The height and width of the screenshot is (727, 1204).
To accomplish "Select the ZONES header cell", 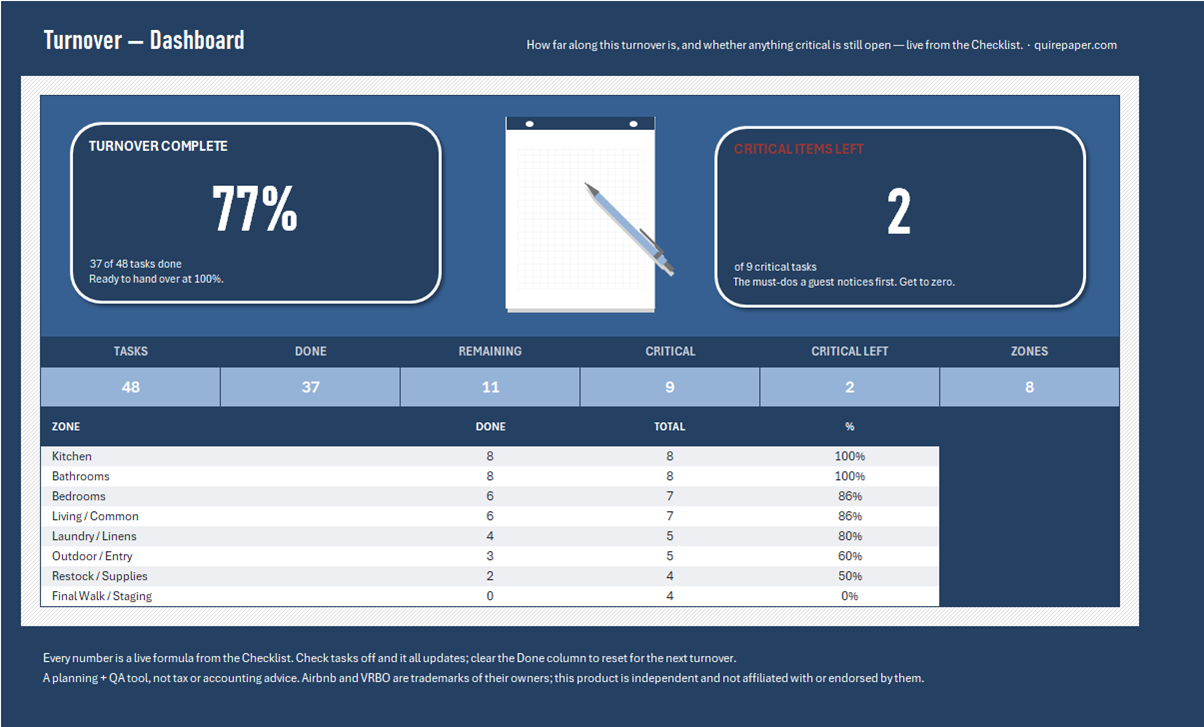I will (1030, 351).
